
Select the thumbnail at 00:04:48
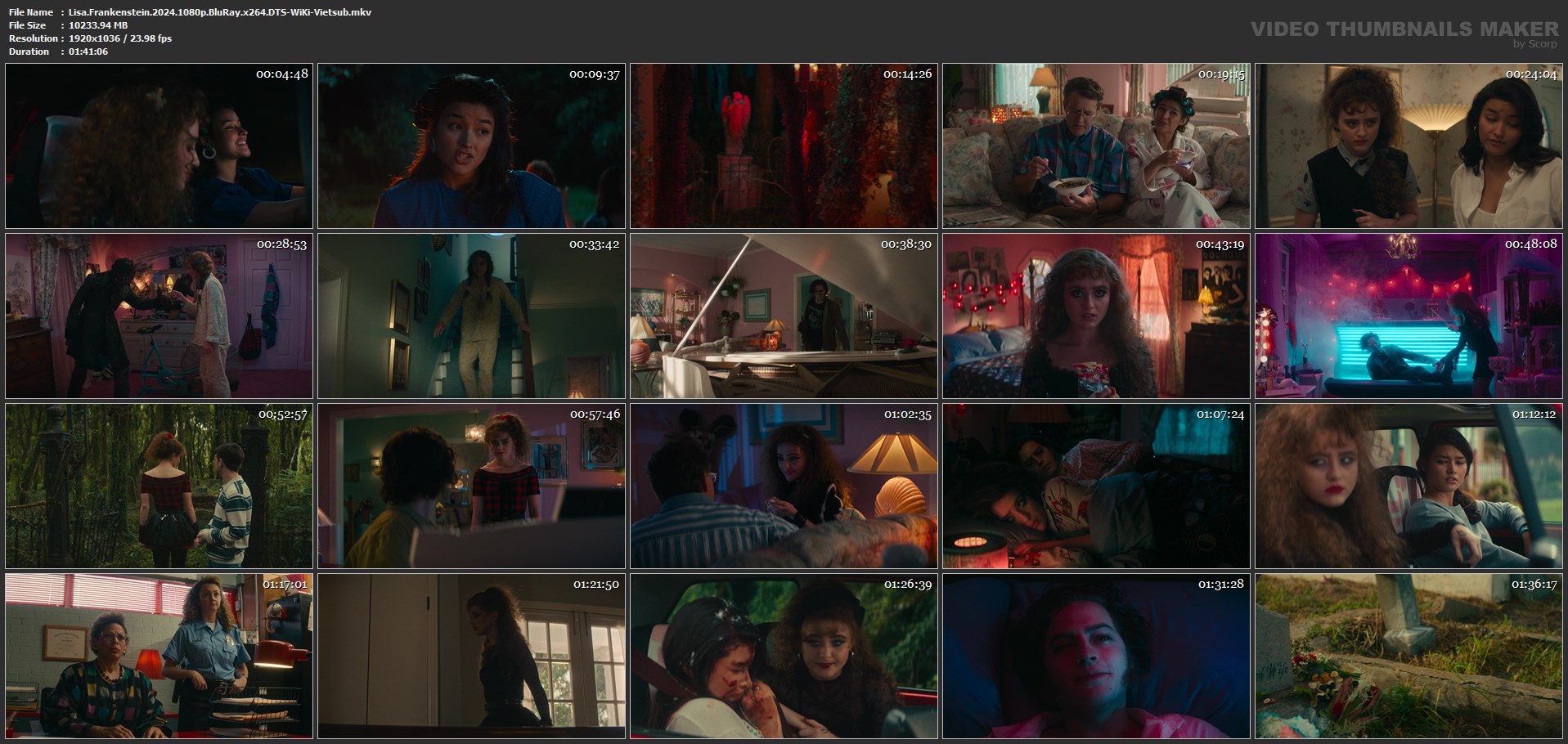[159, 146]
